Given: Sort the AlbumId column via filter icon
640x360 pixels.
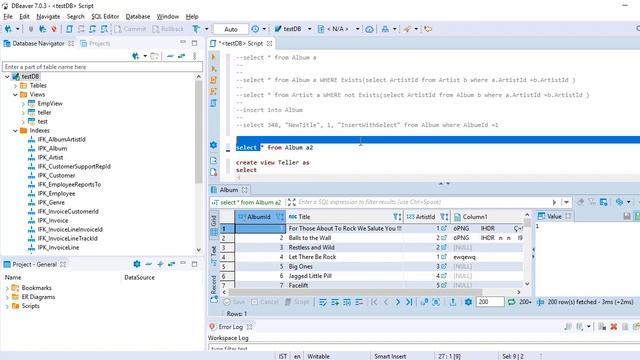Looking at the screenshot, I should [x=280, y=217].
